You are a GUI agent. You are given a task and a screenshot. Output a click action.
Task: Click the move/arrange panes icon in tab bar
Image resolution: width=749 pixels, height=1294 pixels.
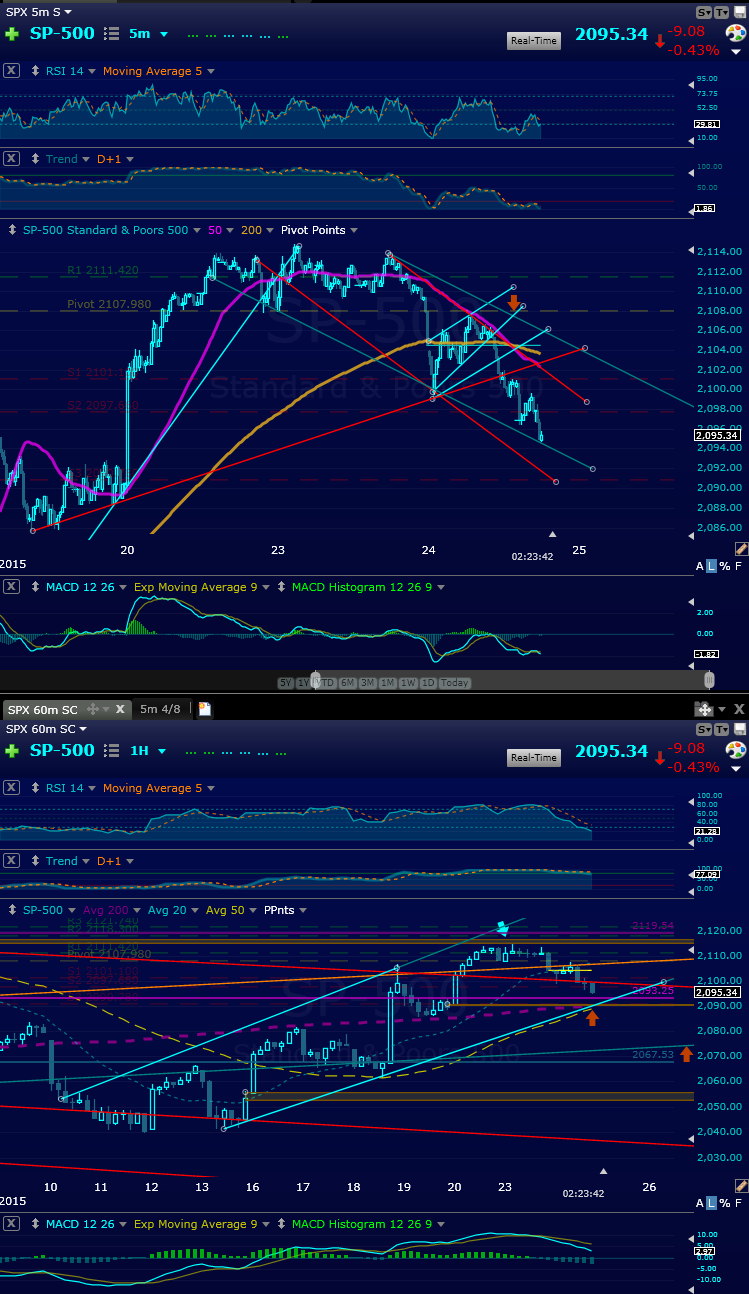pyautogui.click(x=704, y=708)
